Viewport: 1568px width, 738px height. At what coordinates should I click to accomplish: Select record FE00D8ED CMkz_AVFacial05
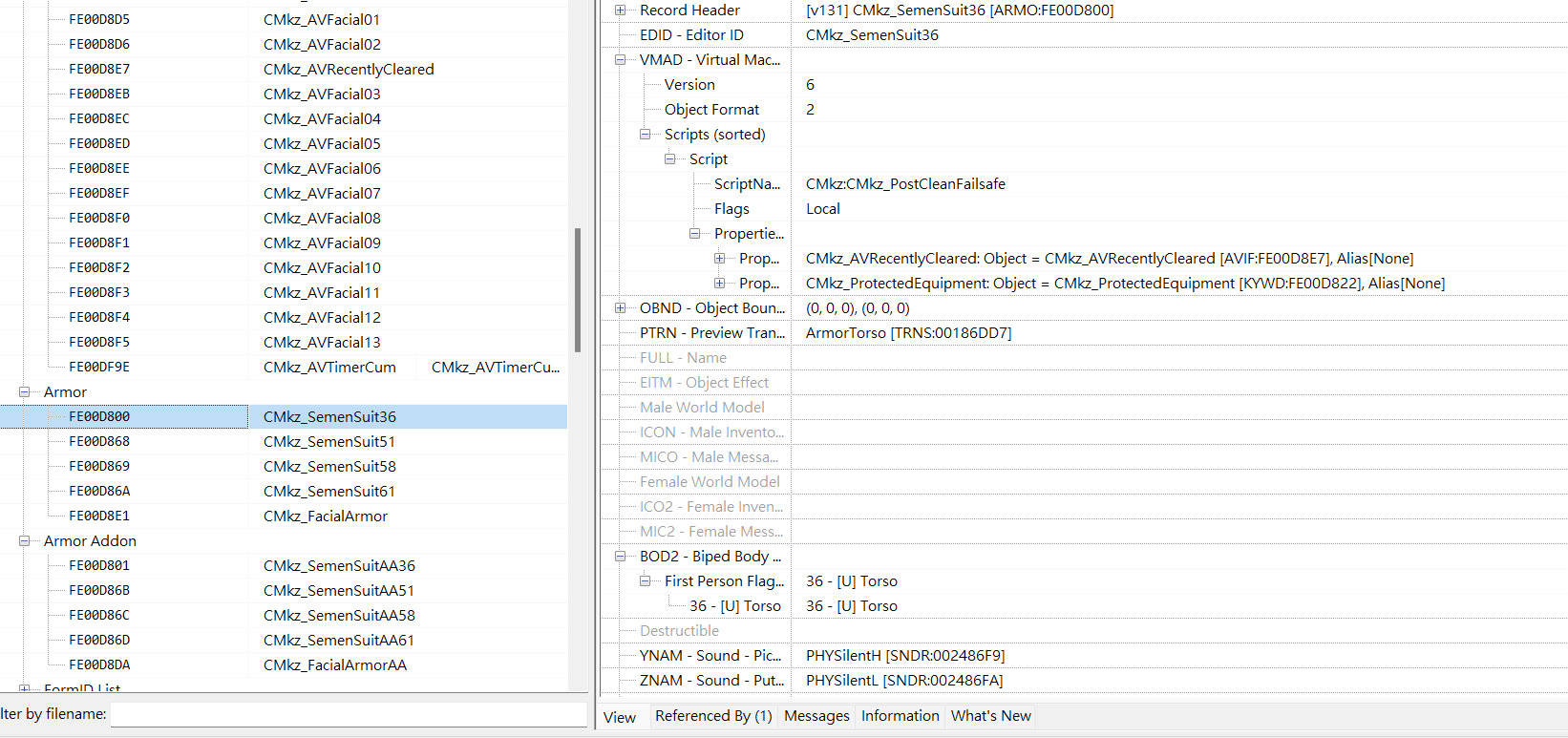click(x=284, y=144)
